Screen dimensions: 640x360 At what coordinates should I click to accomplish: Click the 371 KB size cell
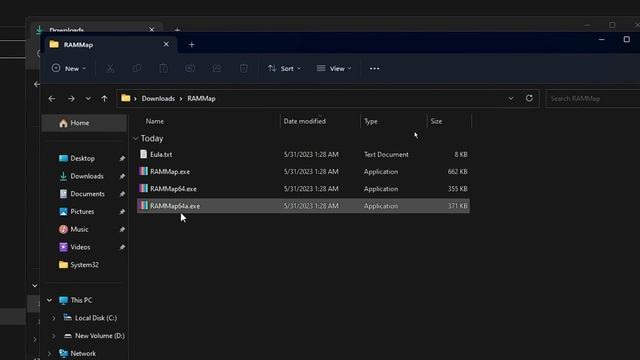coord(458,206)
